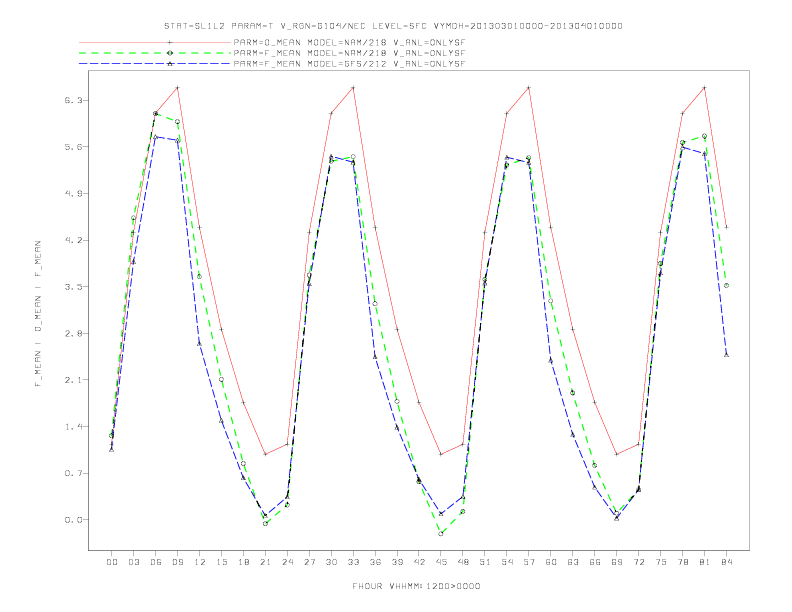The width and height of the screenshot is (792, 612).
Task: Click x-axis forecast hour label 00
Action: (x=112, y=562)
